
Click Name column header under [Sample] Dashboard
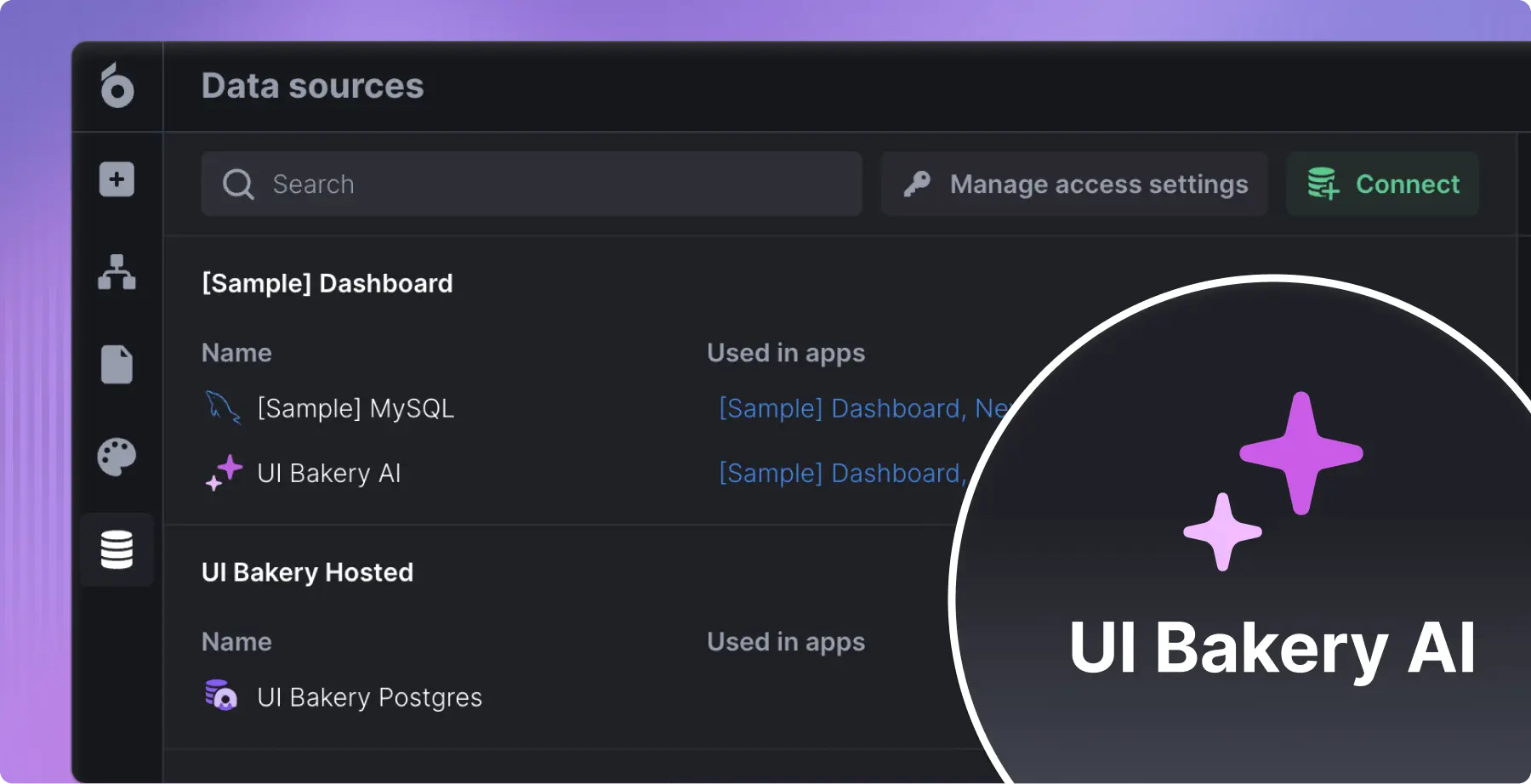click(x=236, y=353)
